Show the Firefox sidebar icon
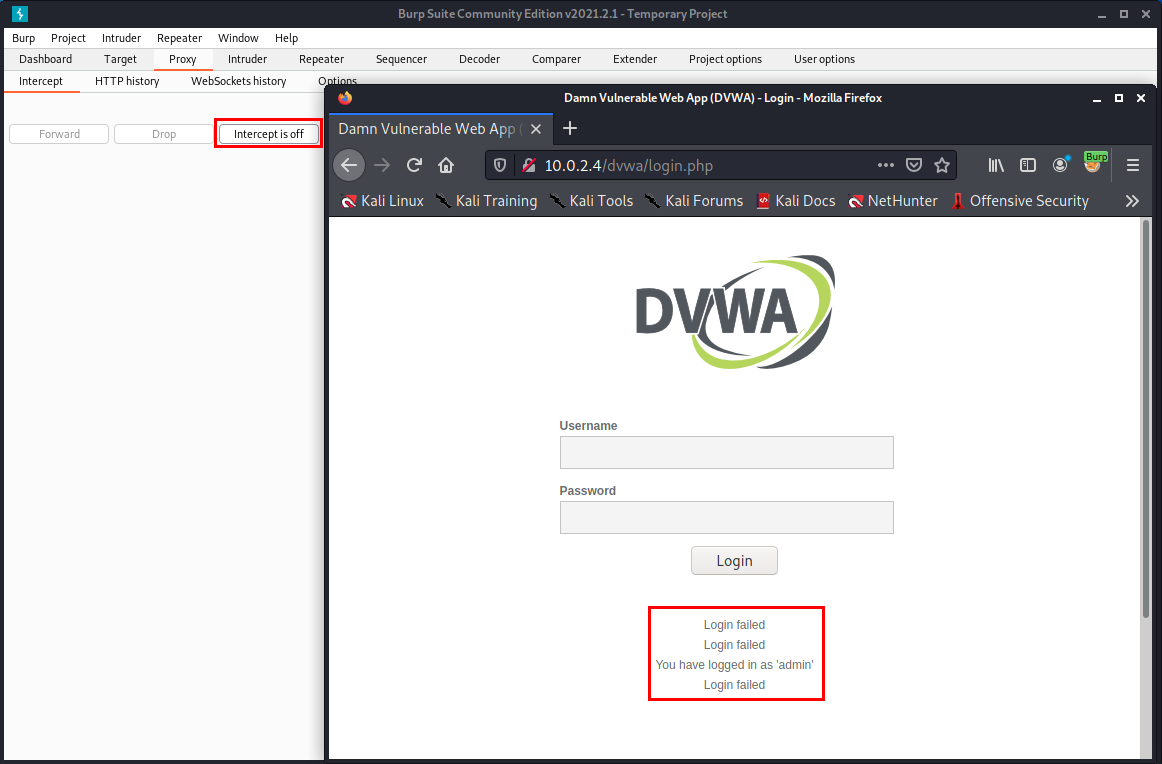 click(x=1028, y=165)
